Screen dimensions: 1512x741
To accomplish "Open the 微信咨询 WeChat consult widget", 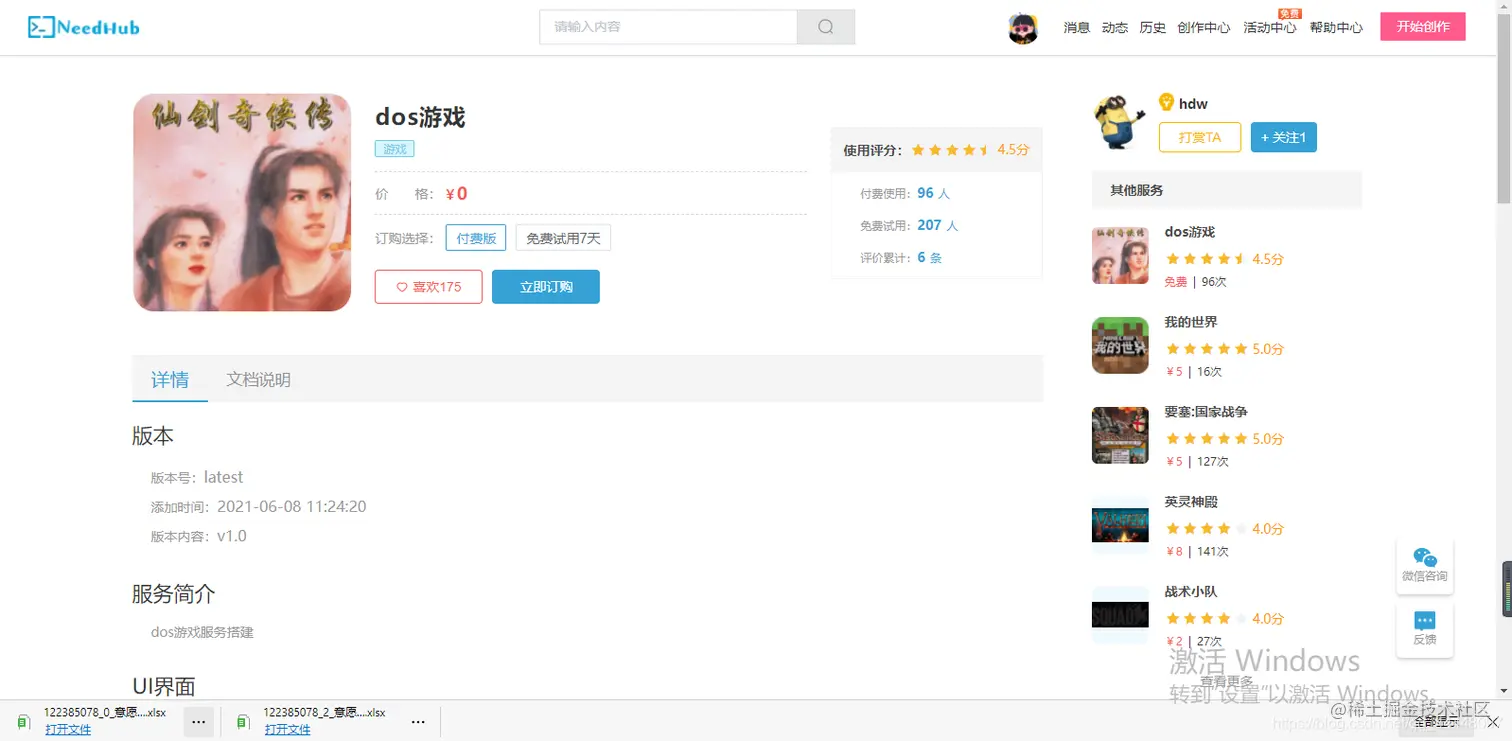I will (x=1425, y=565).
